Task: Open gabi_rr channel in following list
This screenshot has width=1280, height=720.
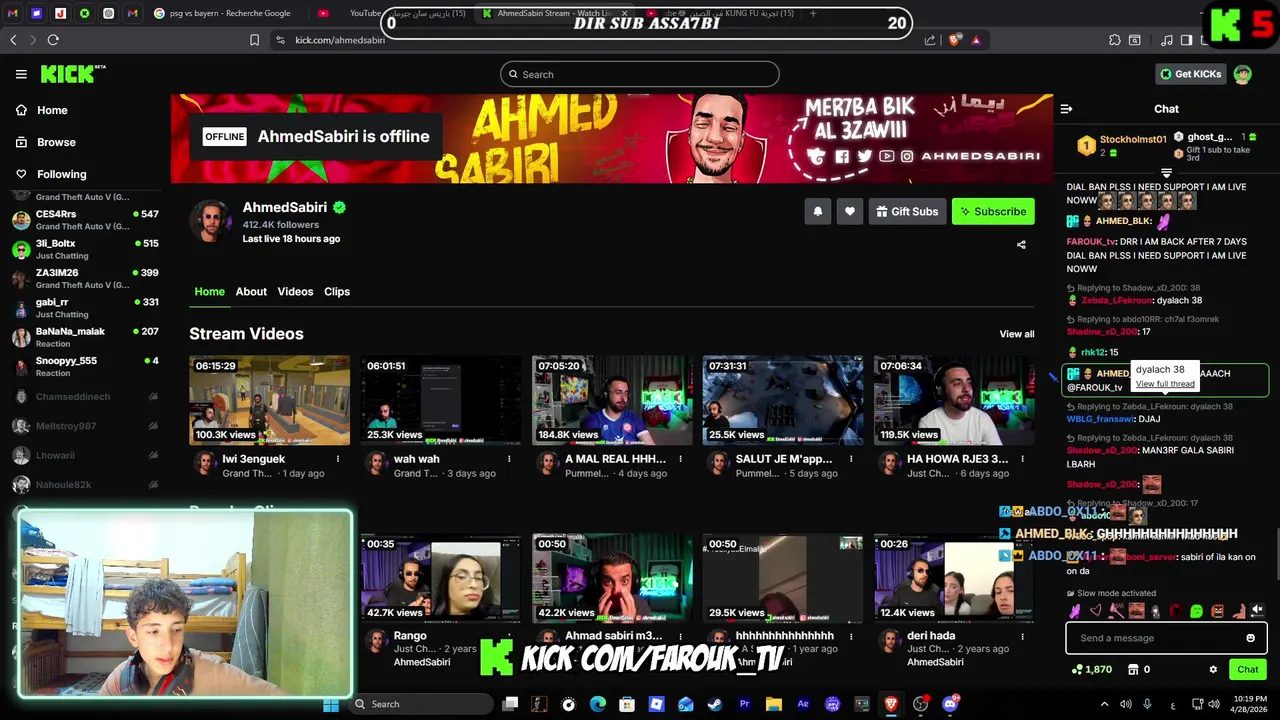Action: tap(85, 307)
